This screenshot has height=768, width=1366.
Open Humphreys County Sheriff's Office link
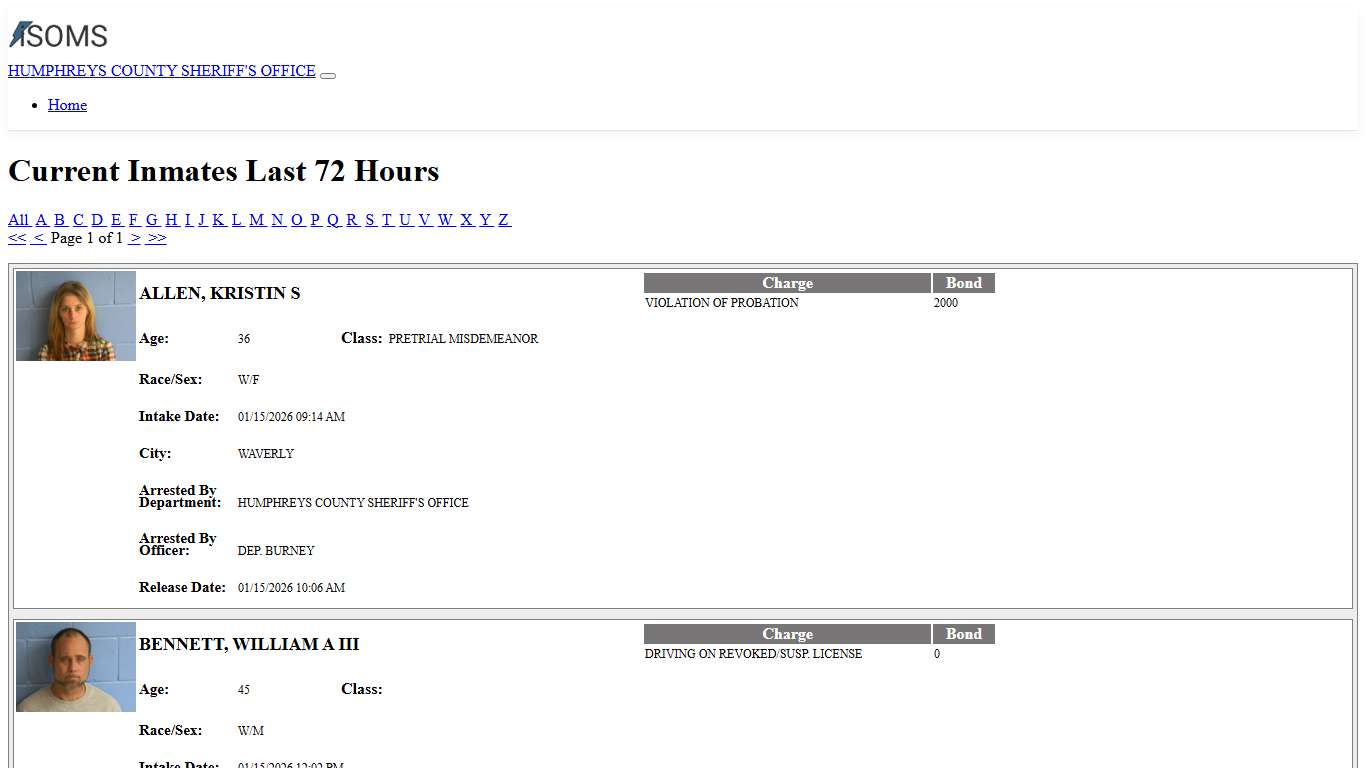[x=162, y=71]
